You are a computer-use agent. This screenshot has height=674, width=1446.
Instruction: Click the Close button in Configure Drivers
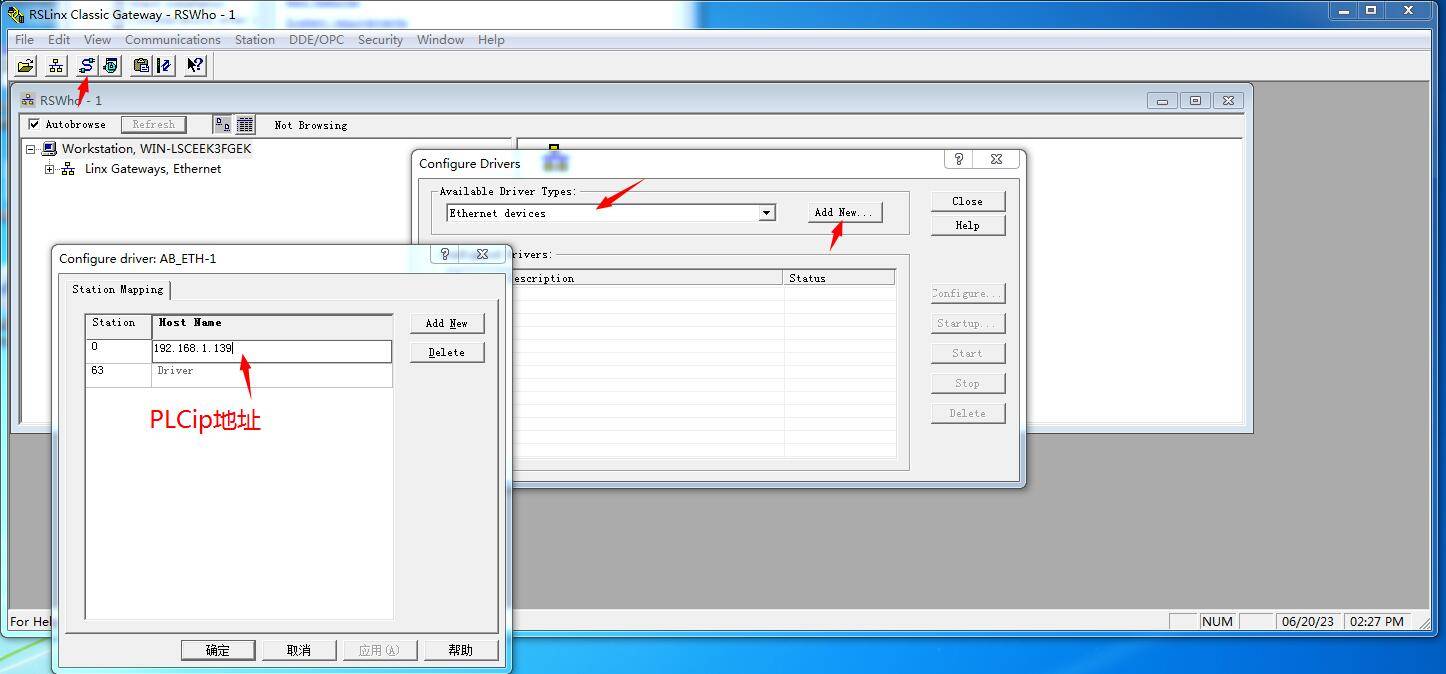[x=967, y=201]
